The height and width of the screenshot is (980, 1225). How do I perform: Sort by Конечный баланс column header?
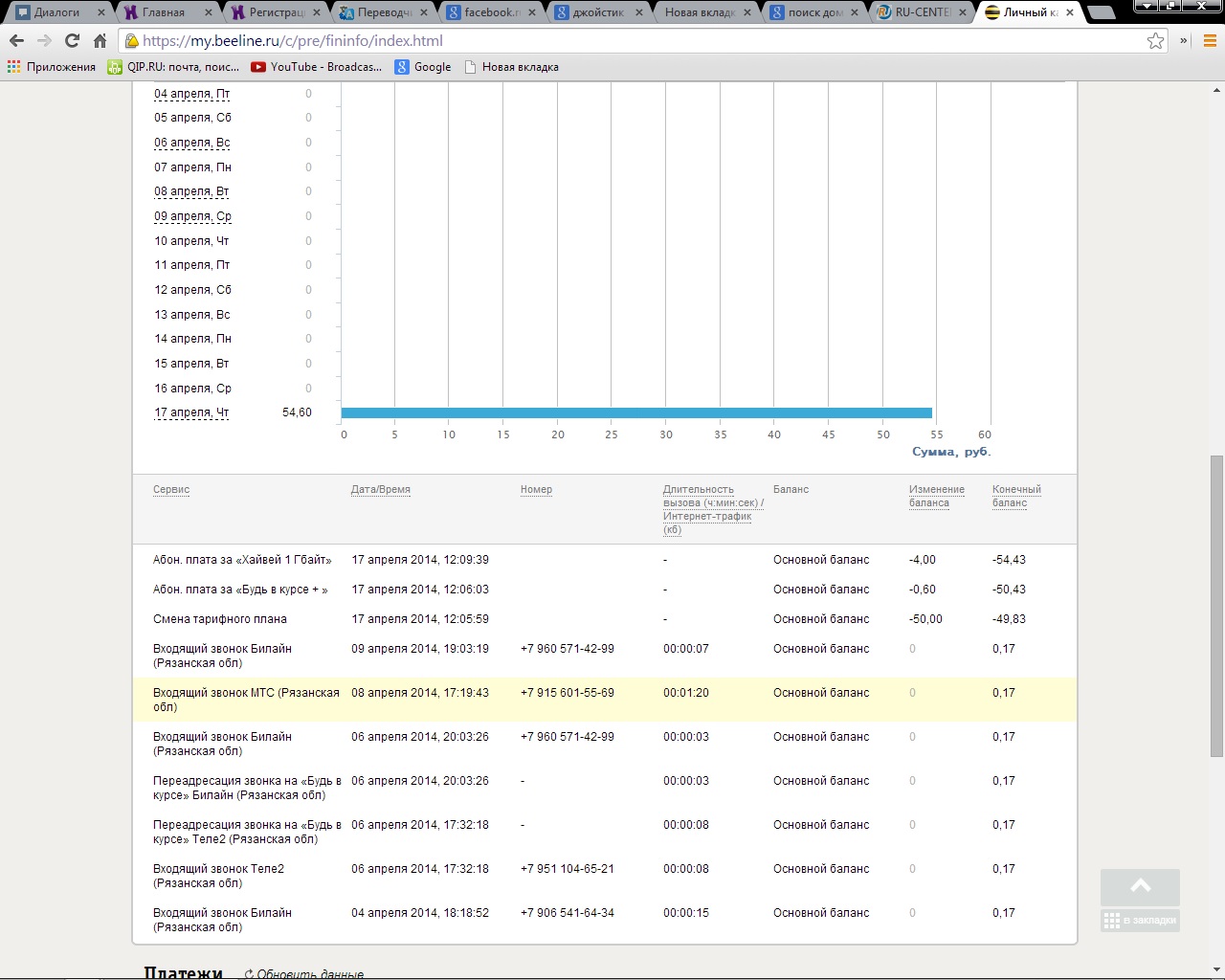(1016, 496)
